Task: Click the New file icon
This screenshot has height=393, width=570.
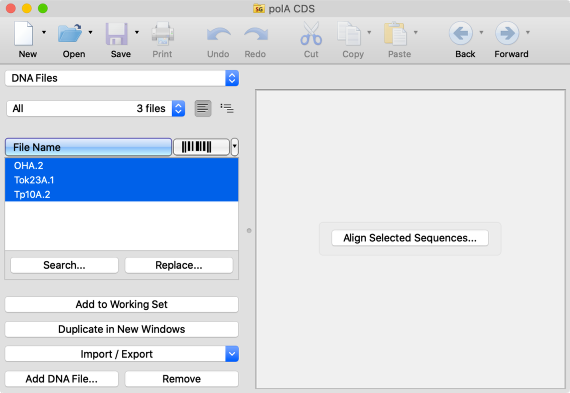Action: (24, 33)
